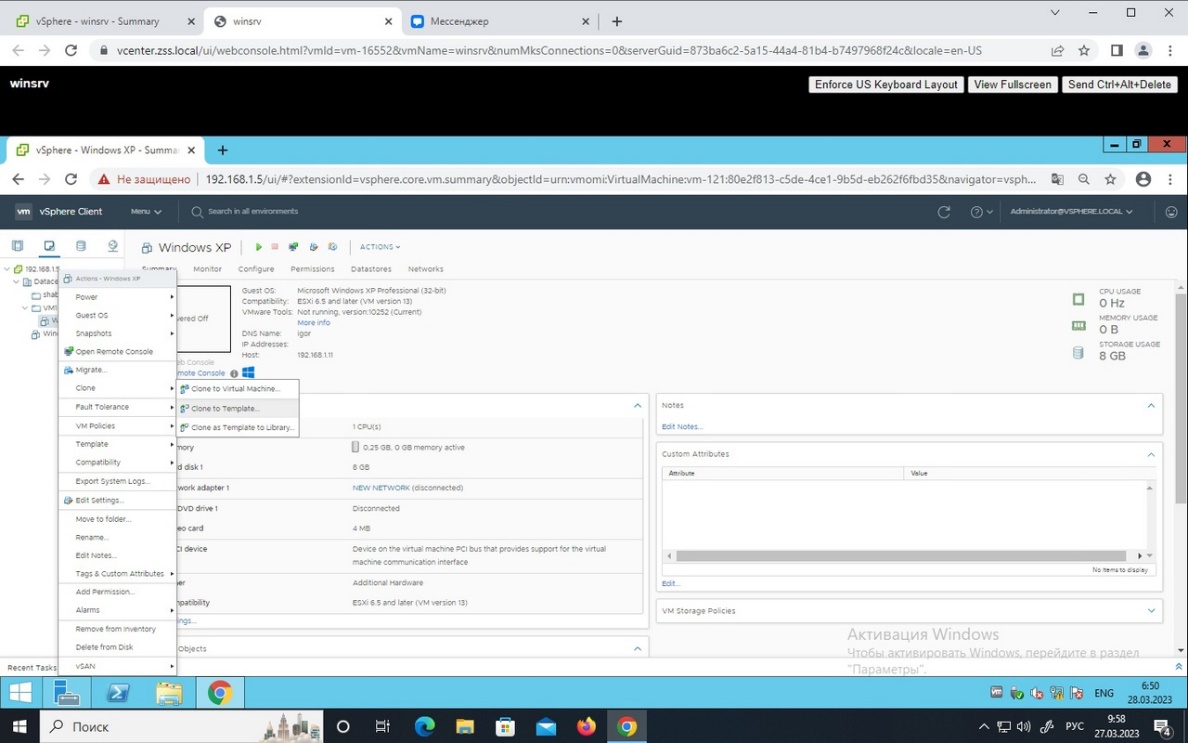1188x743 pixels.
Task: Click Edit Settings icon in VM toolbar
Action: (313, 247)
